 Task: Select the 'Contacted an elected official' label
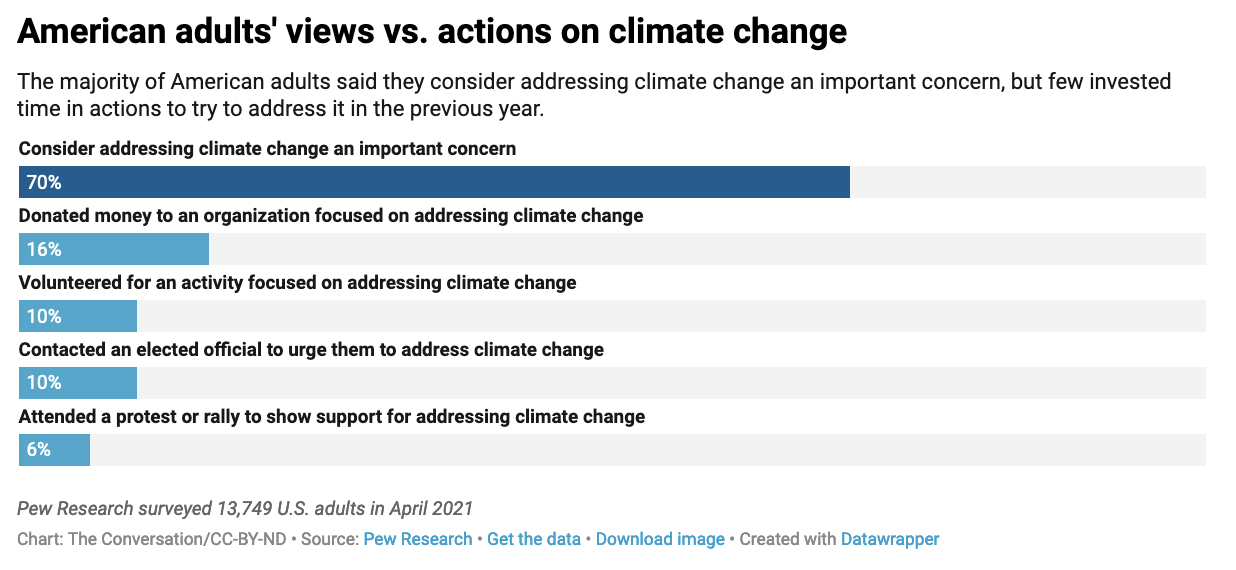tap(311, 349)
